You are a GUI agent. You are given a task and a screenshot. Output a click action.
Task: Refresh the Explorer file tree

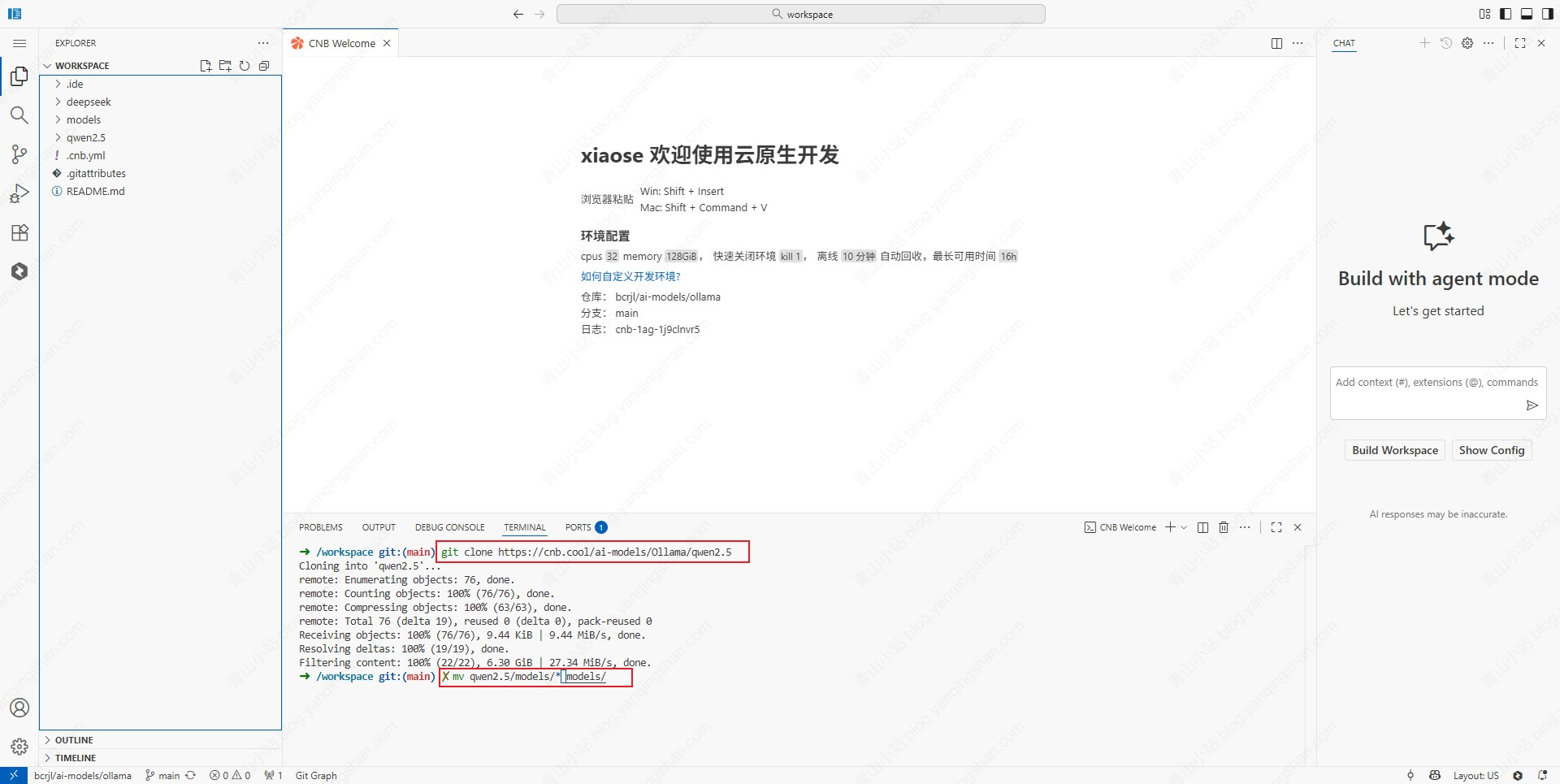pos(245,66)
